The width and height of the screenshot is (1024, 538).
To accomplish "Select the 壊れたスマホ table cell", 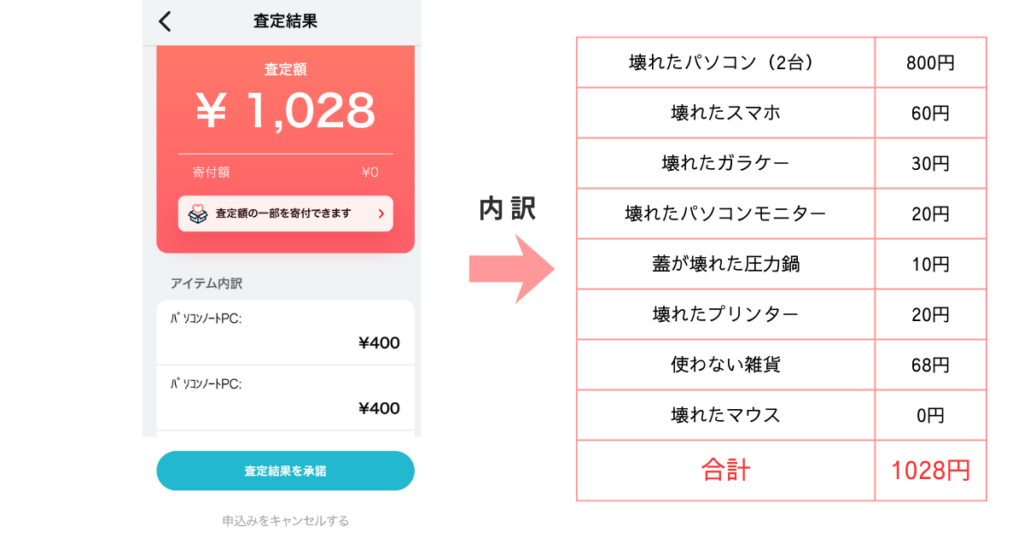I will (x=725, y=113).
